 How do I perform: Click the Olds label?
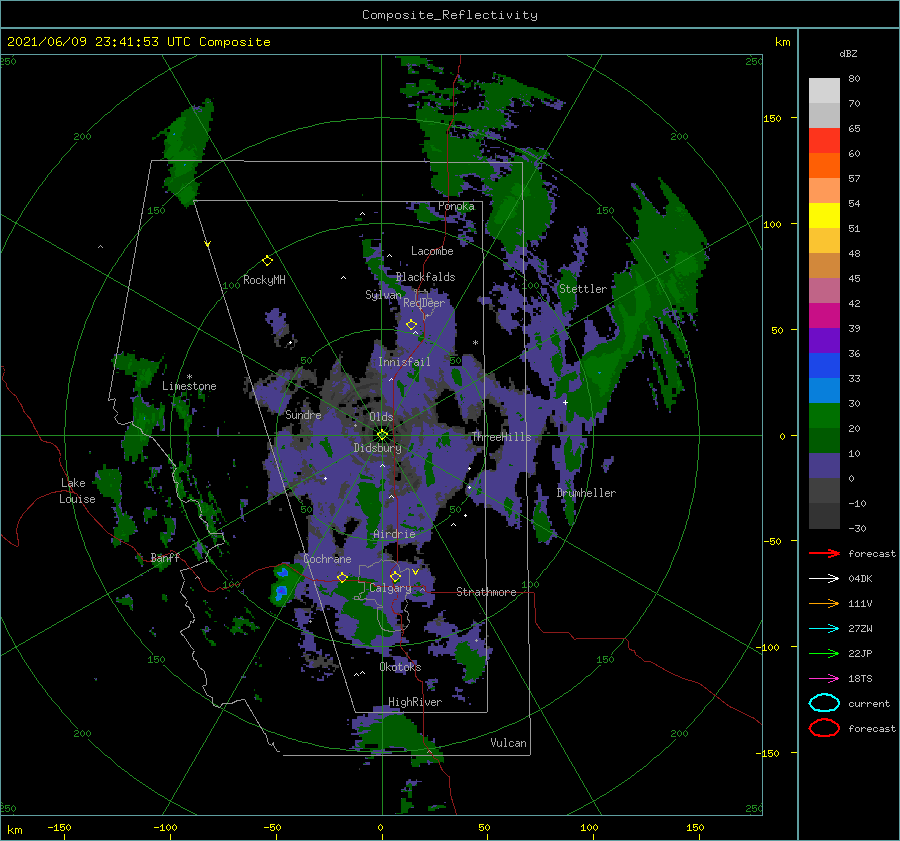381,417
